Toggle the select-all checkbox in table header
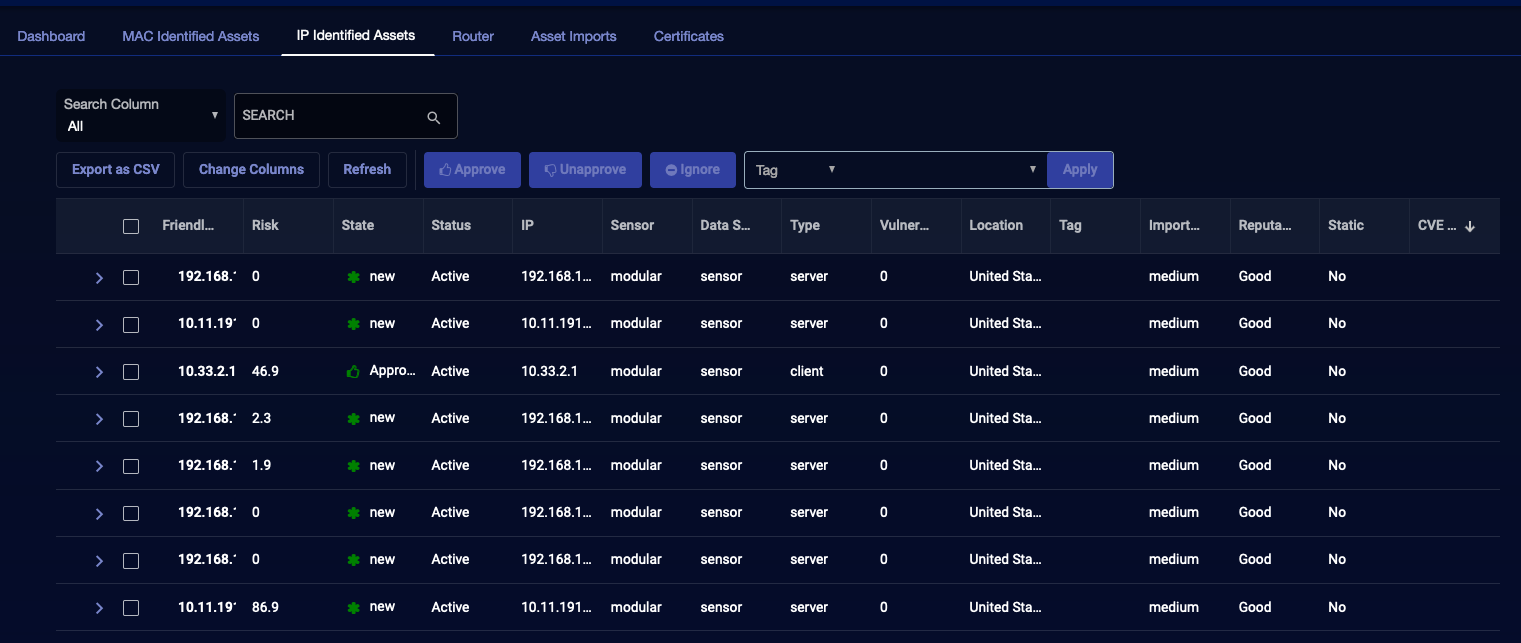Image resolution: width=1521 pixels, height=643 pixels. (x=131, y=226)
